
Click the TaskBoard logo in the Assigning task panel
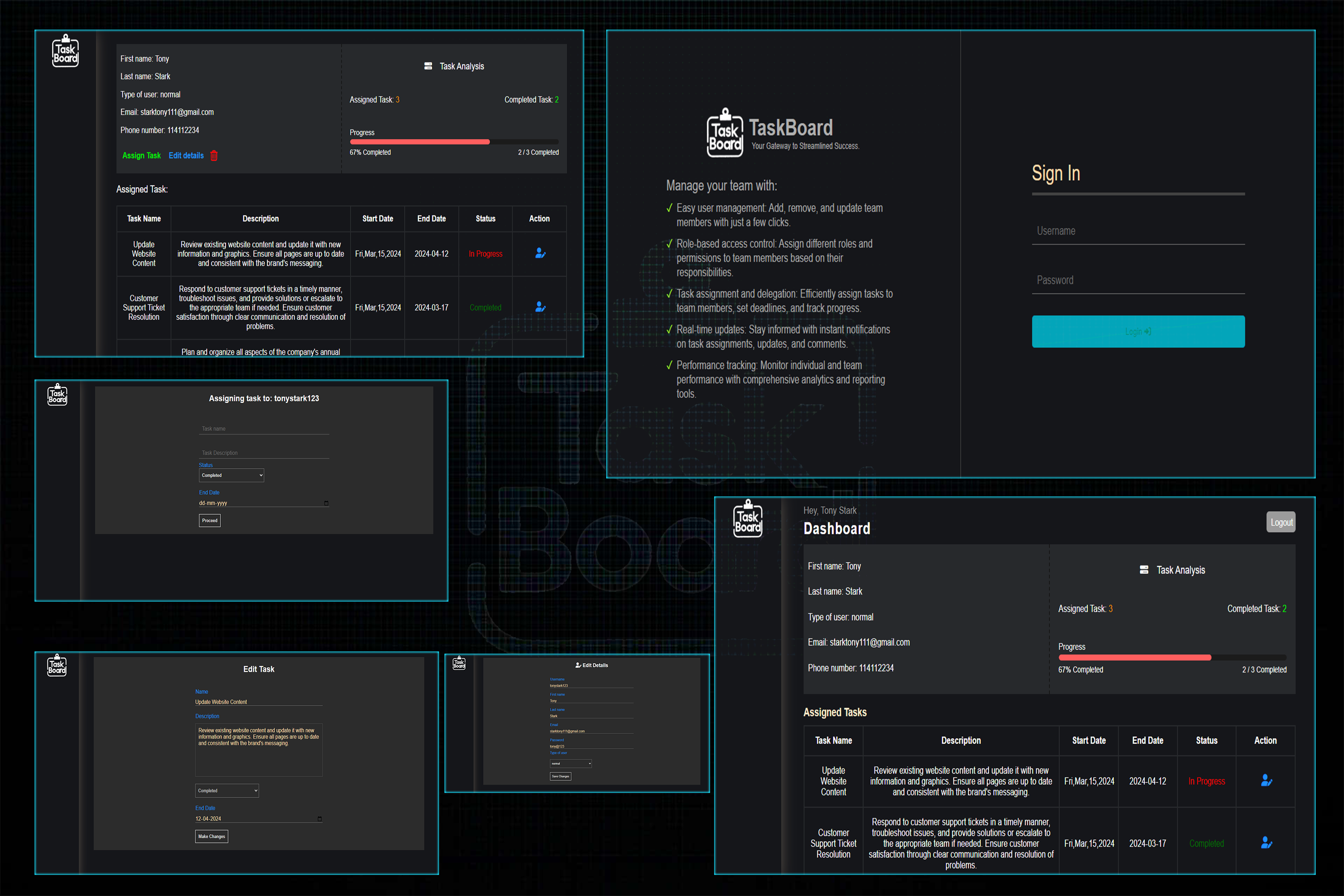pos(57,395)
